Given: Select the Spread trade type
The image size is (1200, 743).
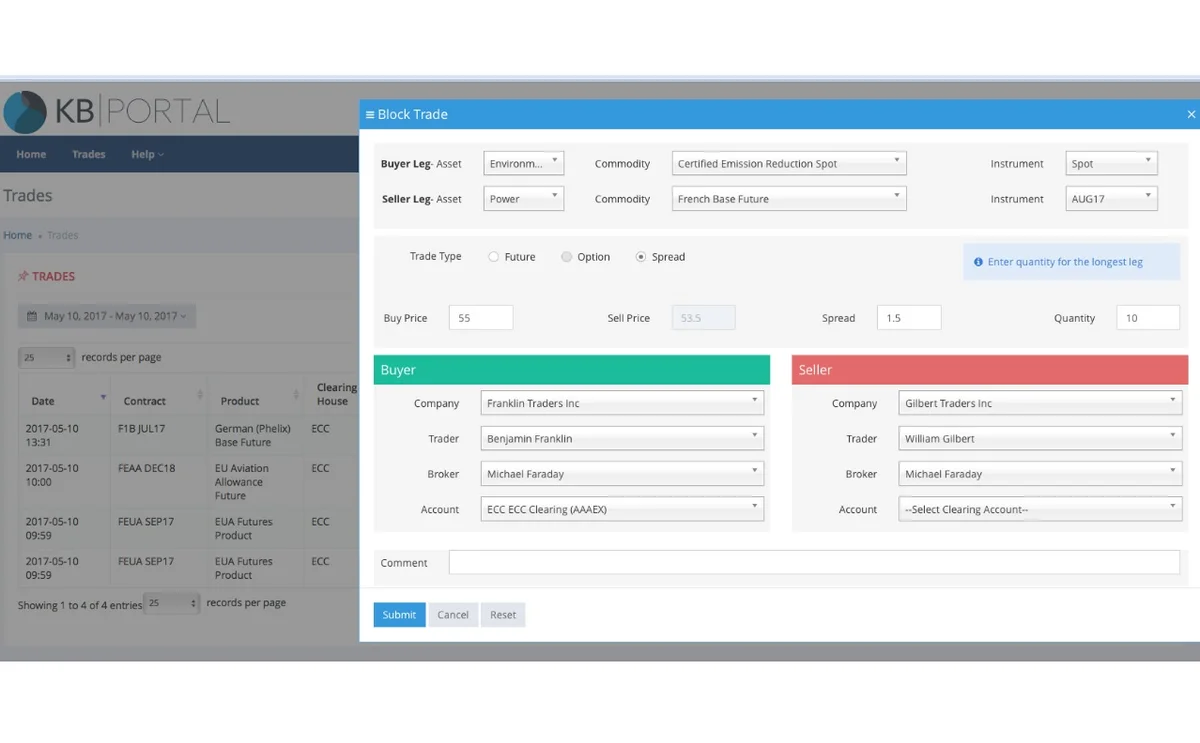Looking at the screenshot, I should tap(641, 257).
